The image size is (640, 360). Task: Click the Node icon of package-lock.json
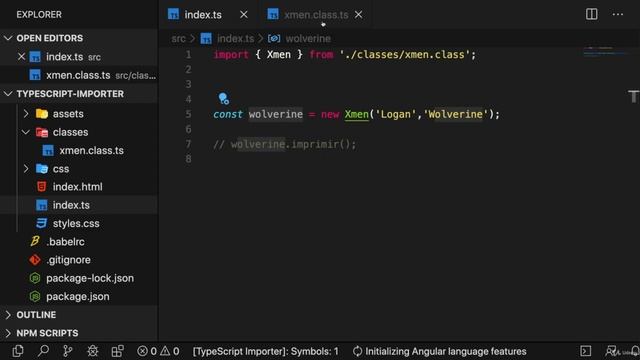[35, 278]
